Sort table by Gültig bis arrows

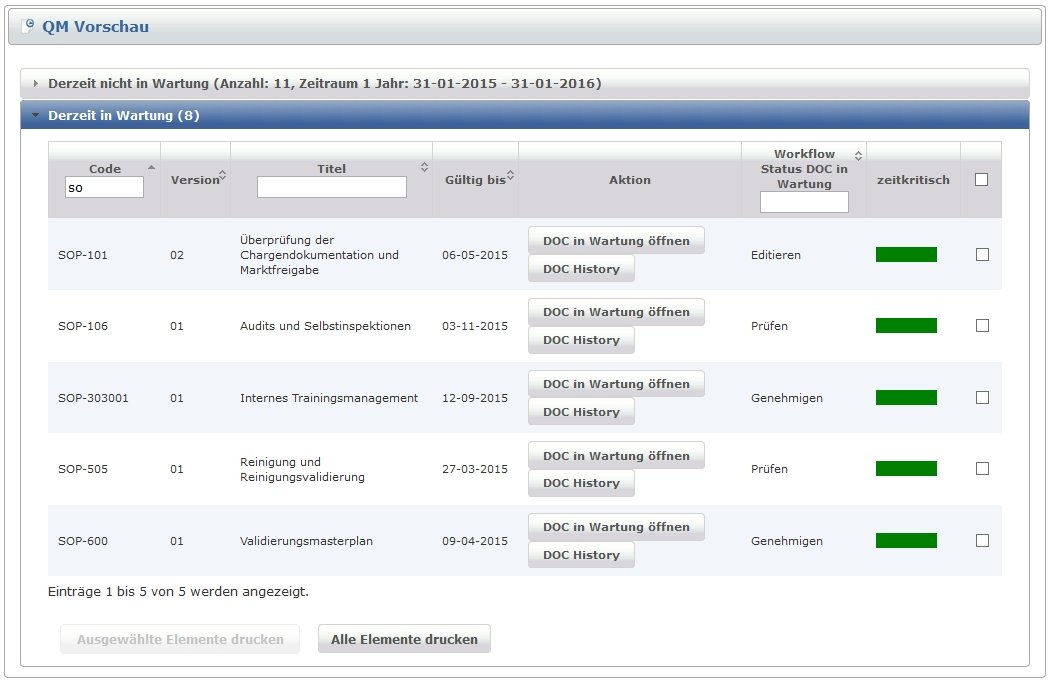[510, 175]
